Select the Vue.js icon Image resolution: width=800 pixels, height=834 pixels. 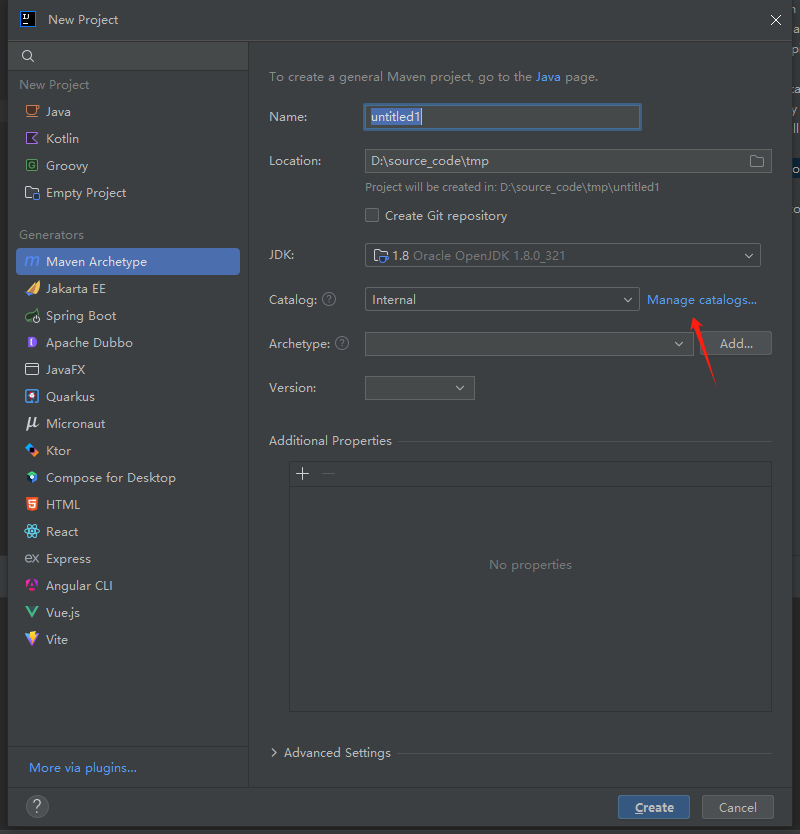pyautogui.click(x=32, y=612)
